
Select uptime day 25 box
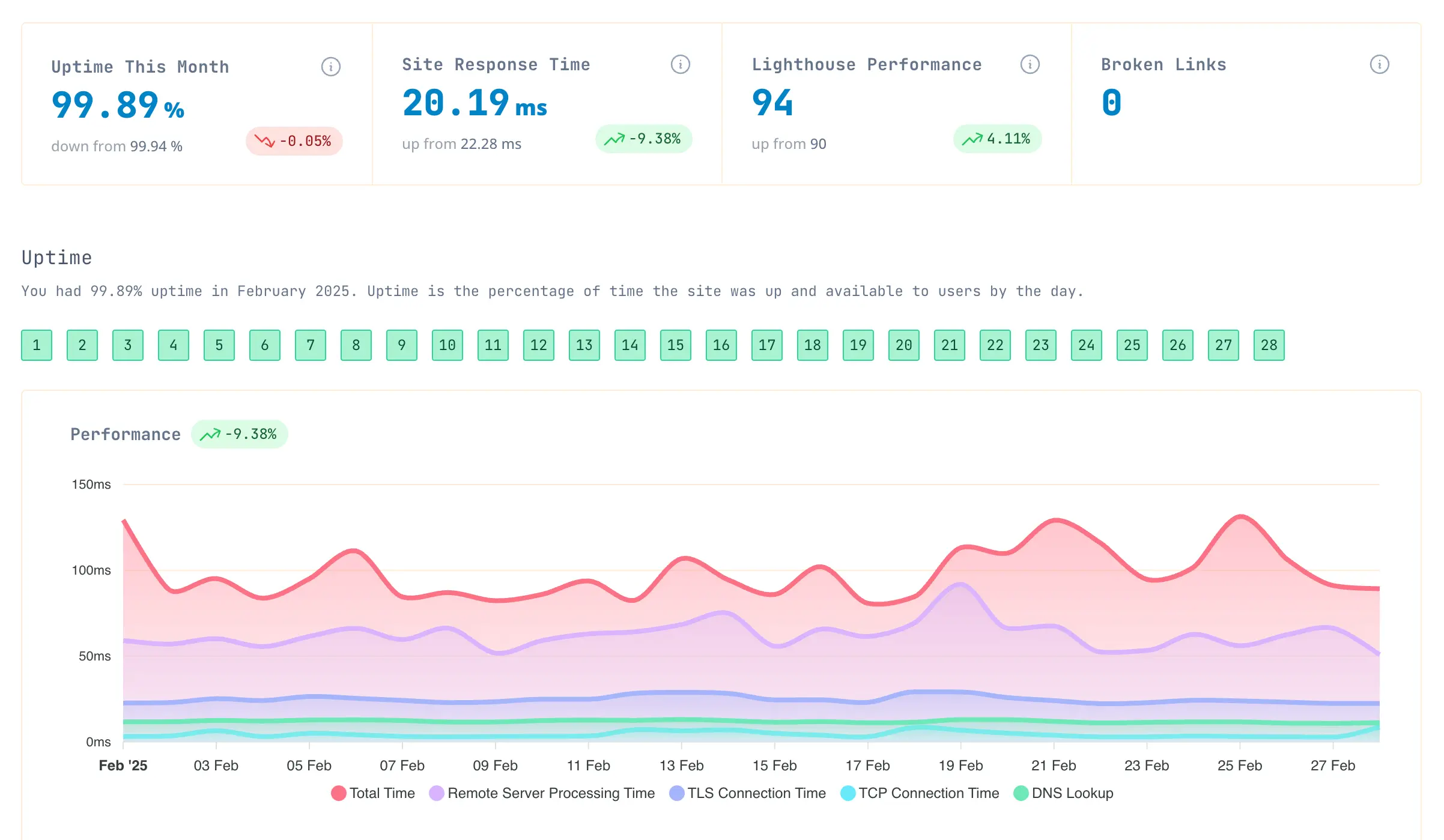tap(1132, 345)
